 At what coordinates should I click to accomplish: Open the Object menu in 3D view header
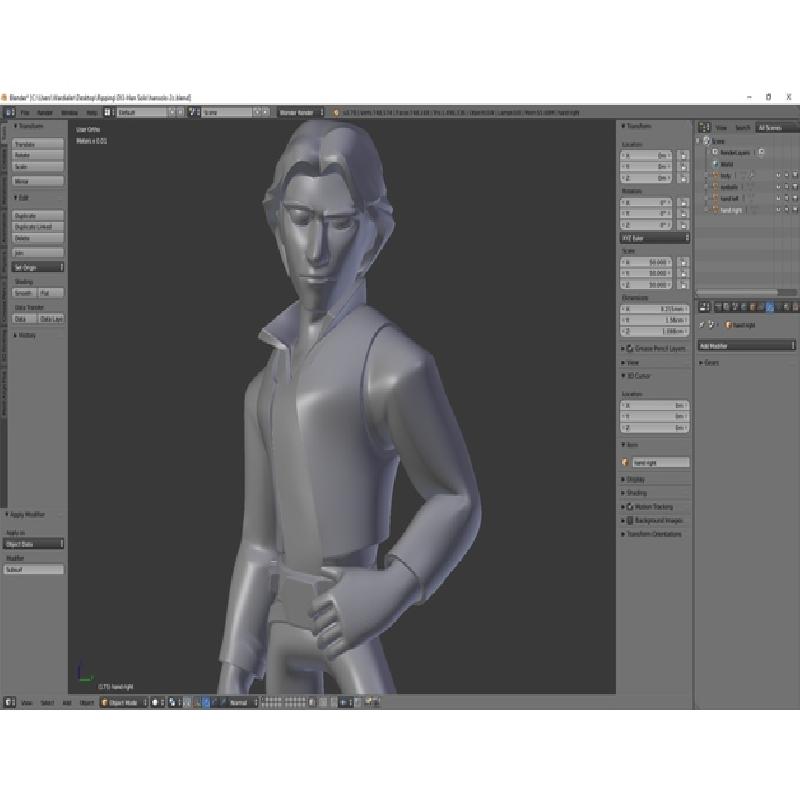pyautogui.click(x=87, y=703)
